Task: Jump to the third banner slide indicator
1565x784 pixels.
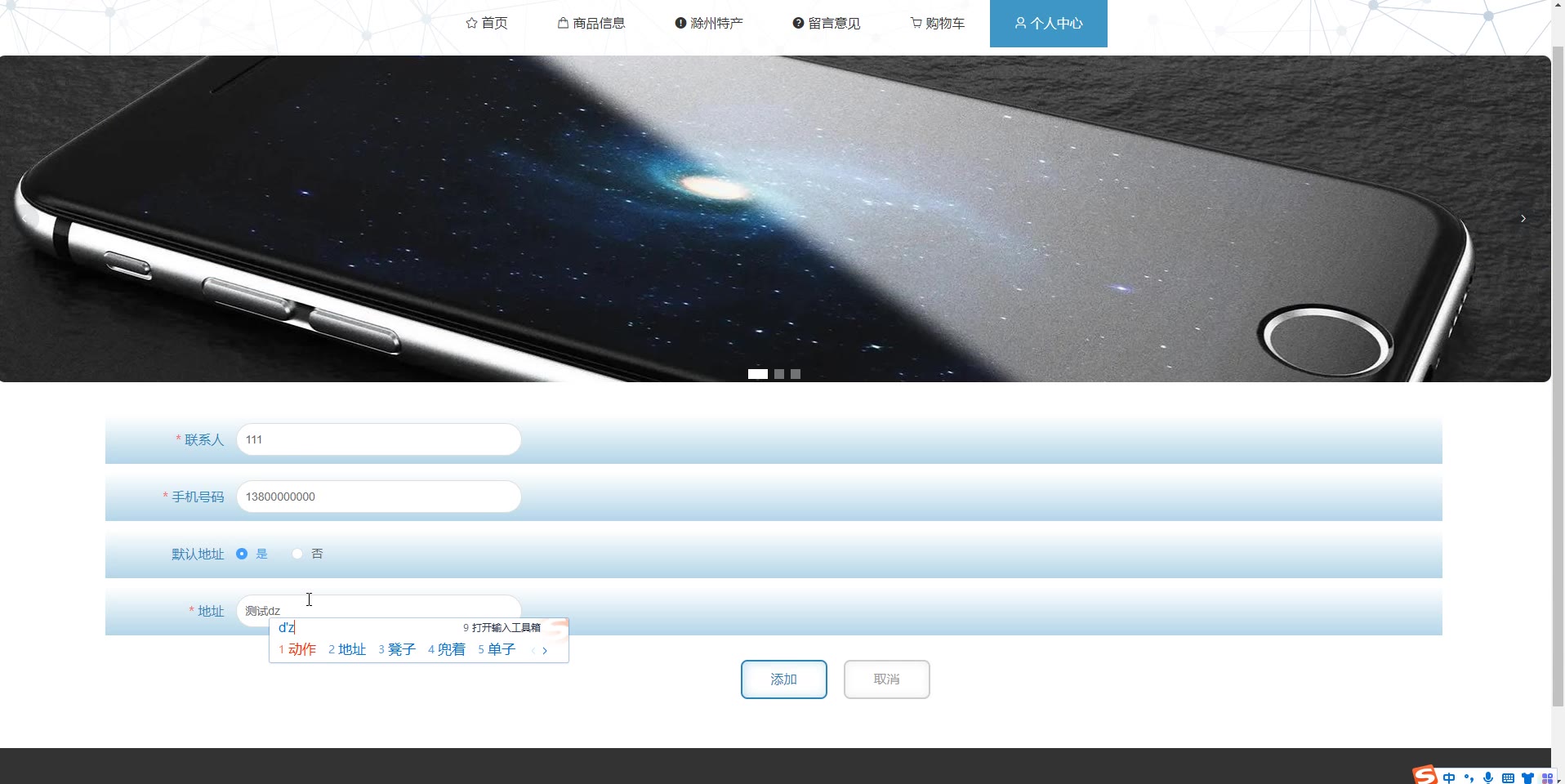Action: [796, 374]
